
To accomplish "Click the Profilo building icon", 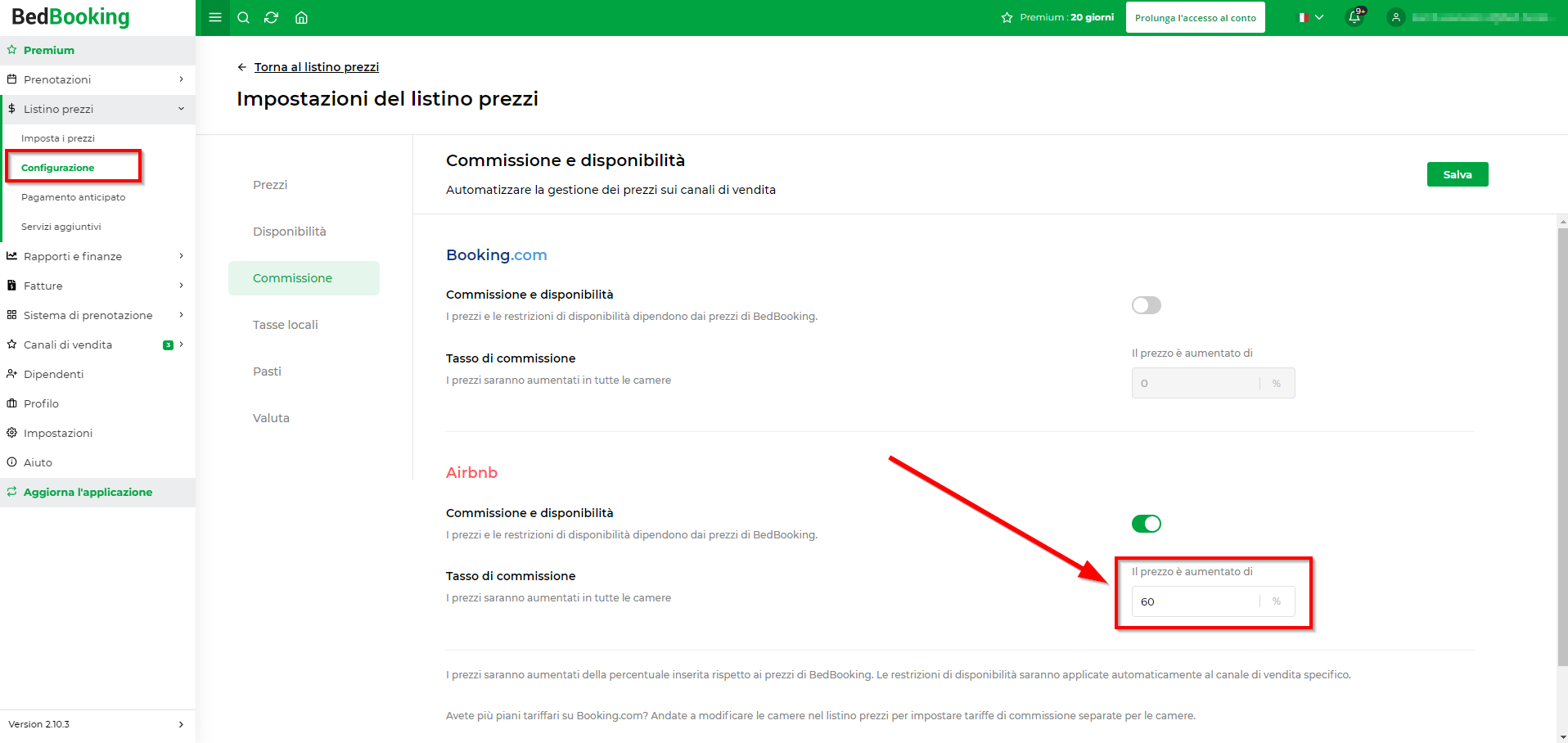I will (x=11, y=403).
